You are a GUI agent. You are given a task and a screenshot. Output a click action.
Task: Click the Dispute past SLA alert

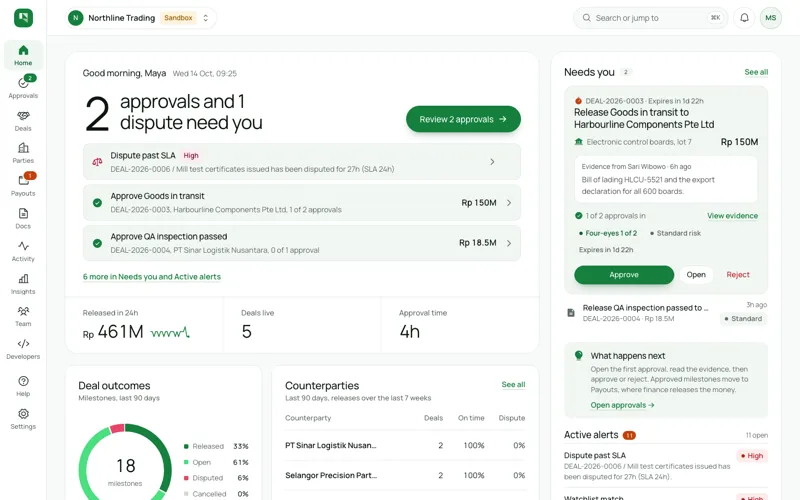(x=666, y=466)
